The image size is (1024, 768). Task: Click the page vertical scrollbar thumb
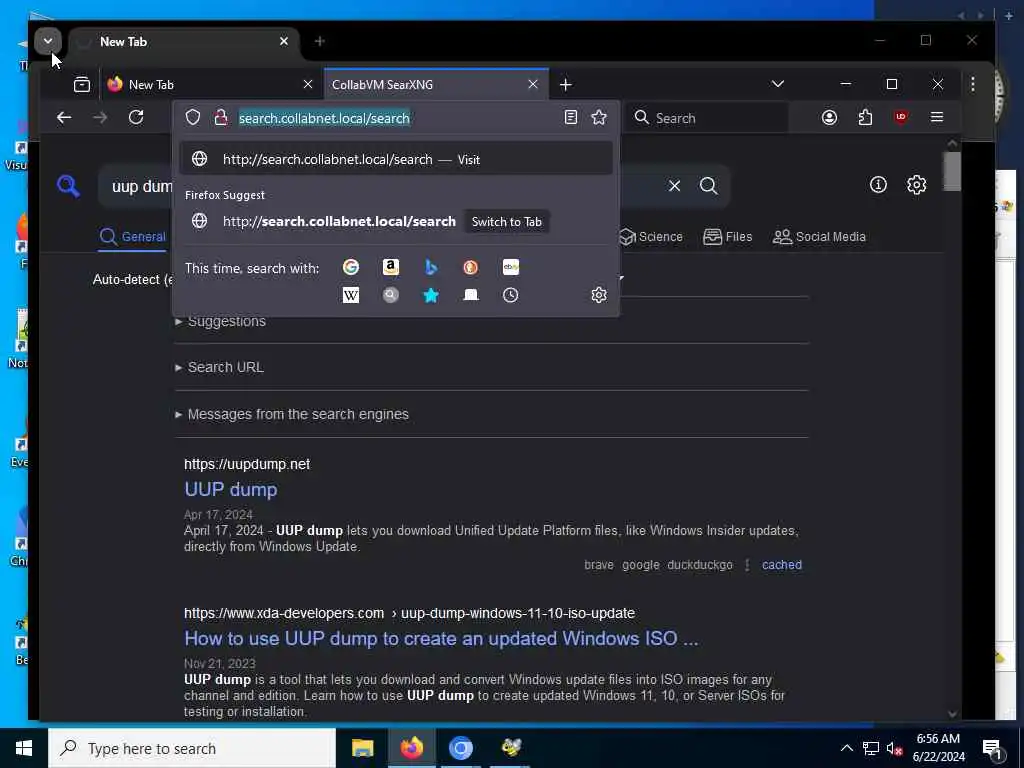(x=952, y=171)
